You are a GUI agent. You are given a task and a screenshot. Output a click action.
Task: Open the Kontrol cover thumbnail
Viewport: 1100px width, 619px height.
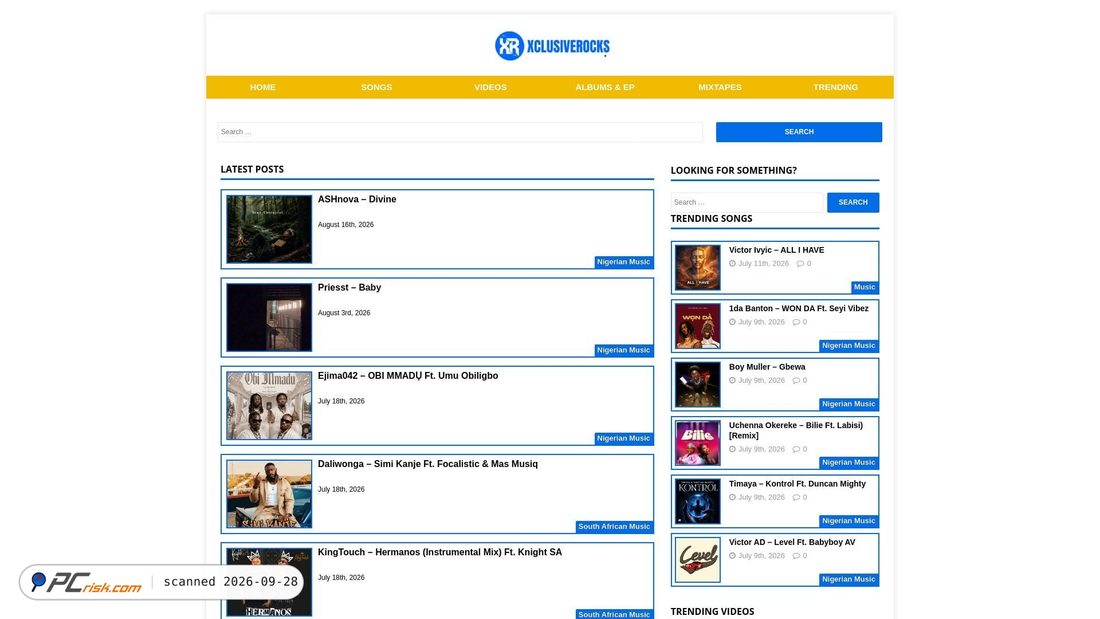click(697, 501)
